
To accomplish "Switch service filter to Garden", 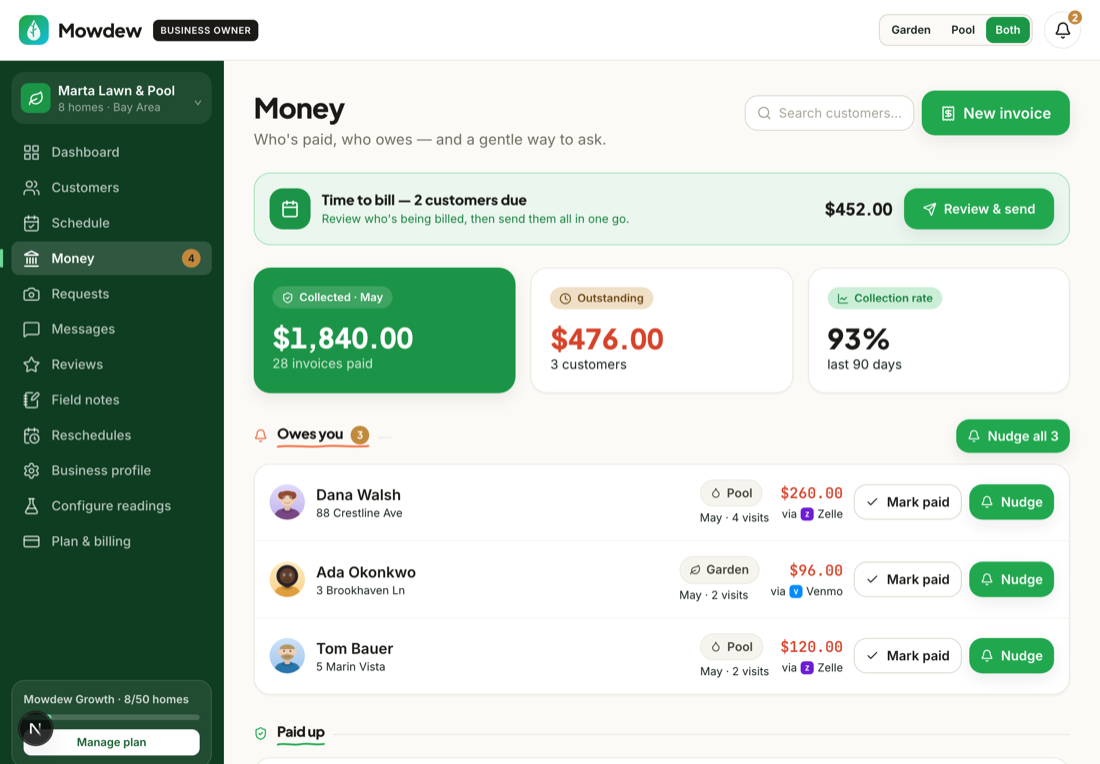I will tap(911, 30).
